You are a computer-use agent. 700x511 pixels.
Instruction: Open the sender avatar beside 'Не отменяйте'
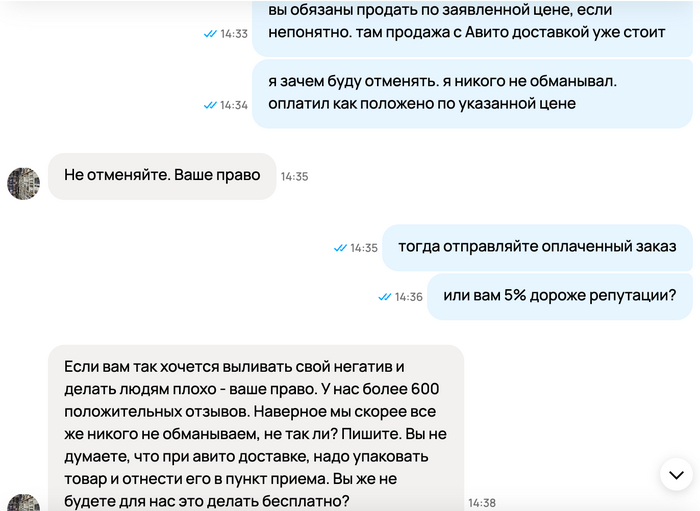coord(23,183)
